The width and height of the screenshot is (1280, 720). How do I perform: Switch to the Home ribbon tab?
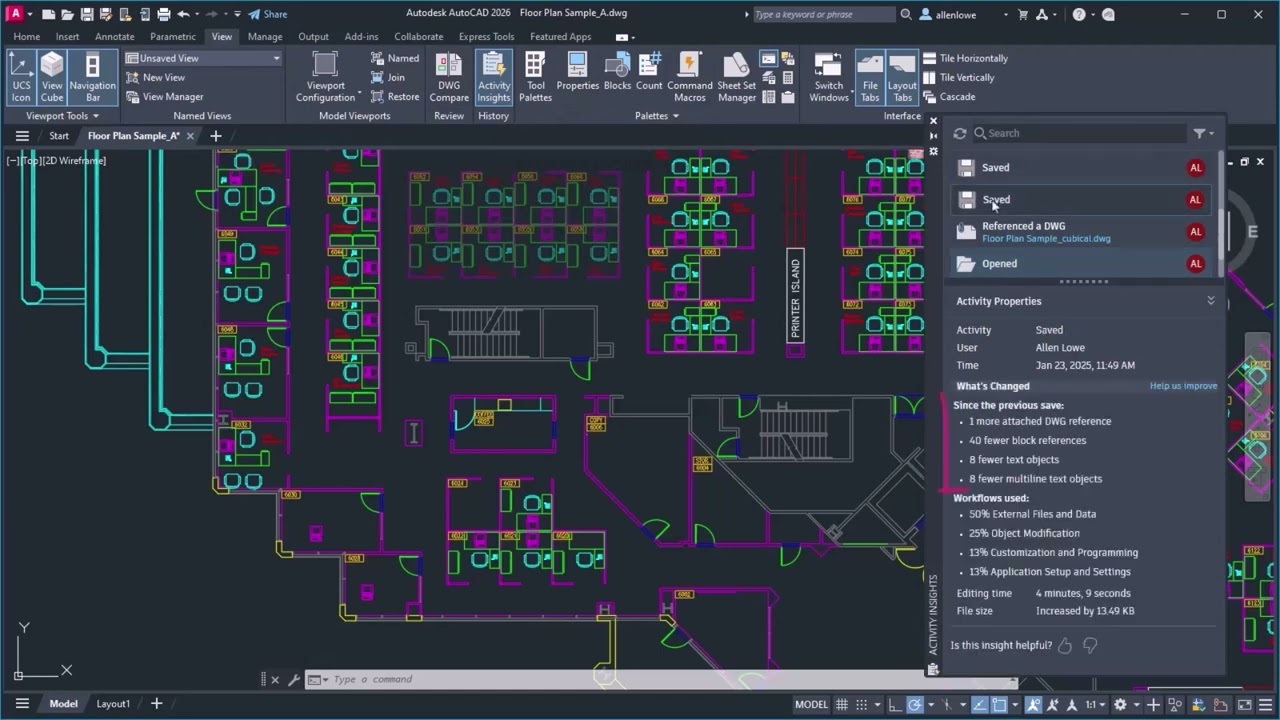pos(27,37)
